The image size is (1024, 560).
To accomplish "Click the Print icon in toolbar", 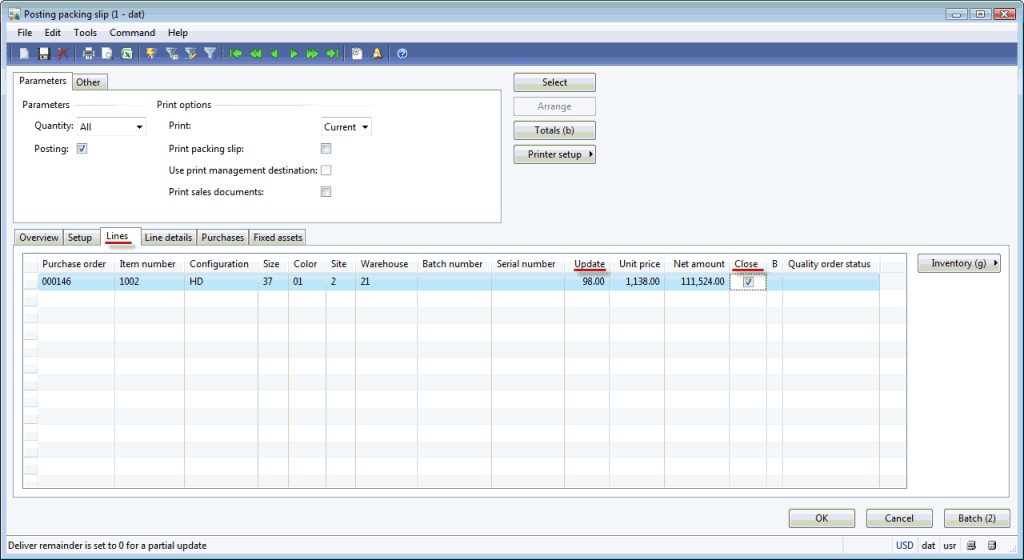I will (89, 54).
